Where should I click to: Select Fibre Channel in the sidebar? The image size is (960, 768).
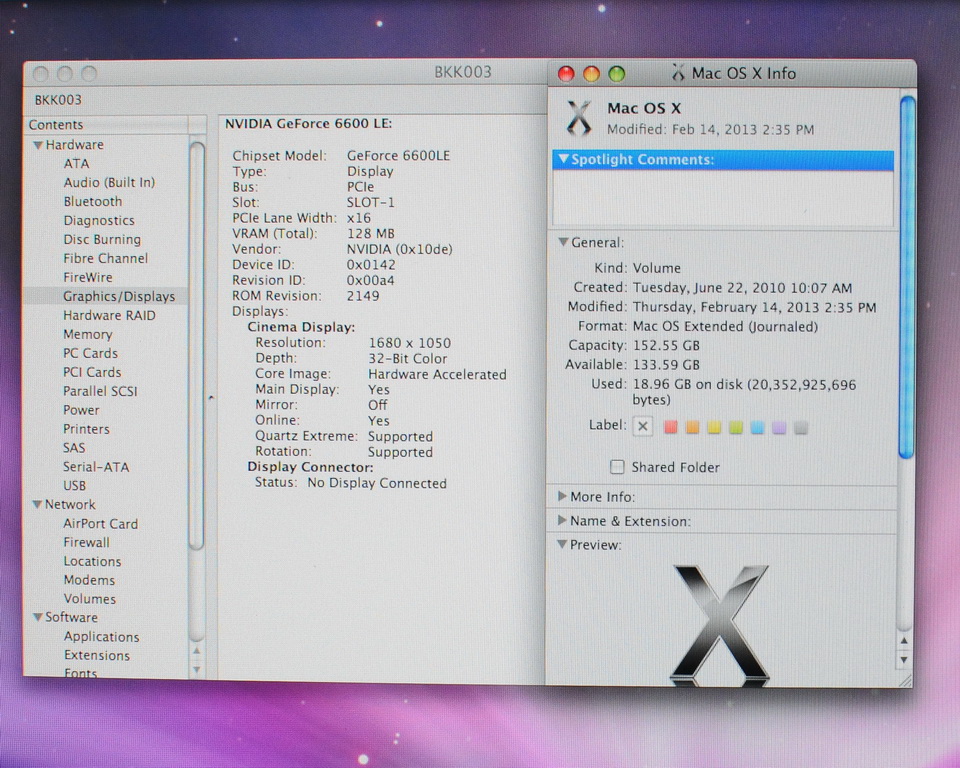click(x=105, y=258)
